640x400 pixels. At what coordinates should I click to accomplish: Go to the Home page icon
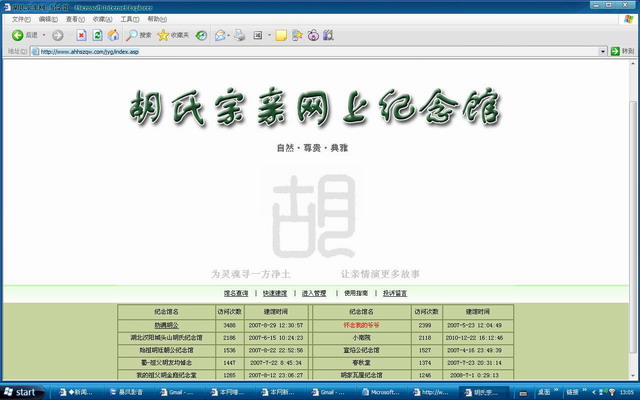point(113,36)
